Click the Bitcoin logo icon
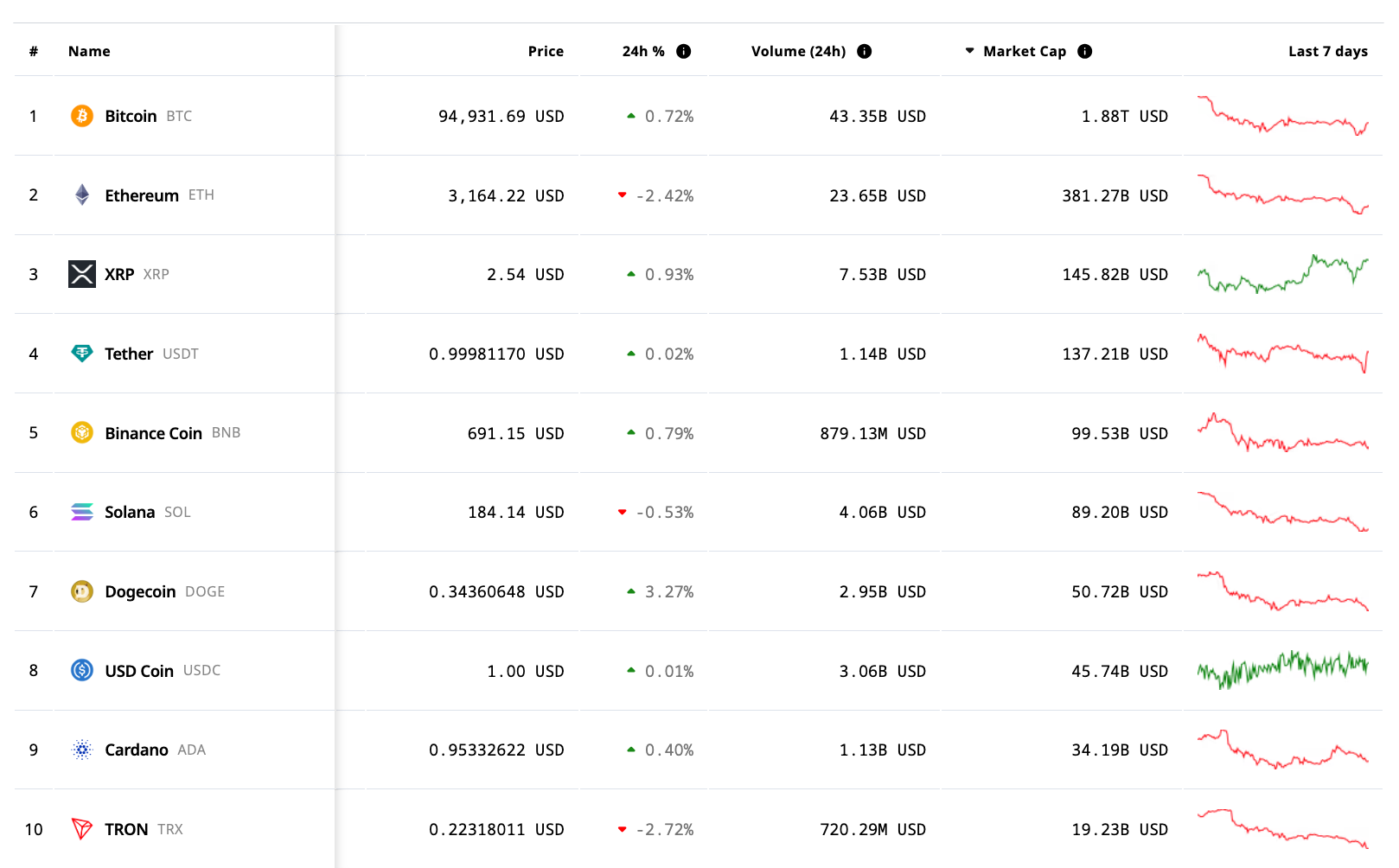The width and height of the screenshot is (1399, 868). [x=82, y=116]
